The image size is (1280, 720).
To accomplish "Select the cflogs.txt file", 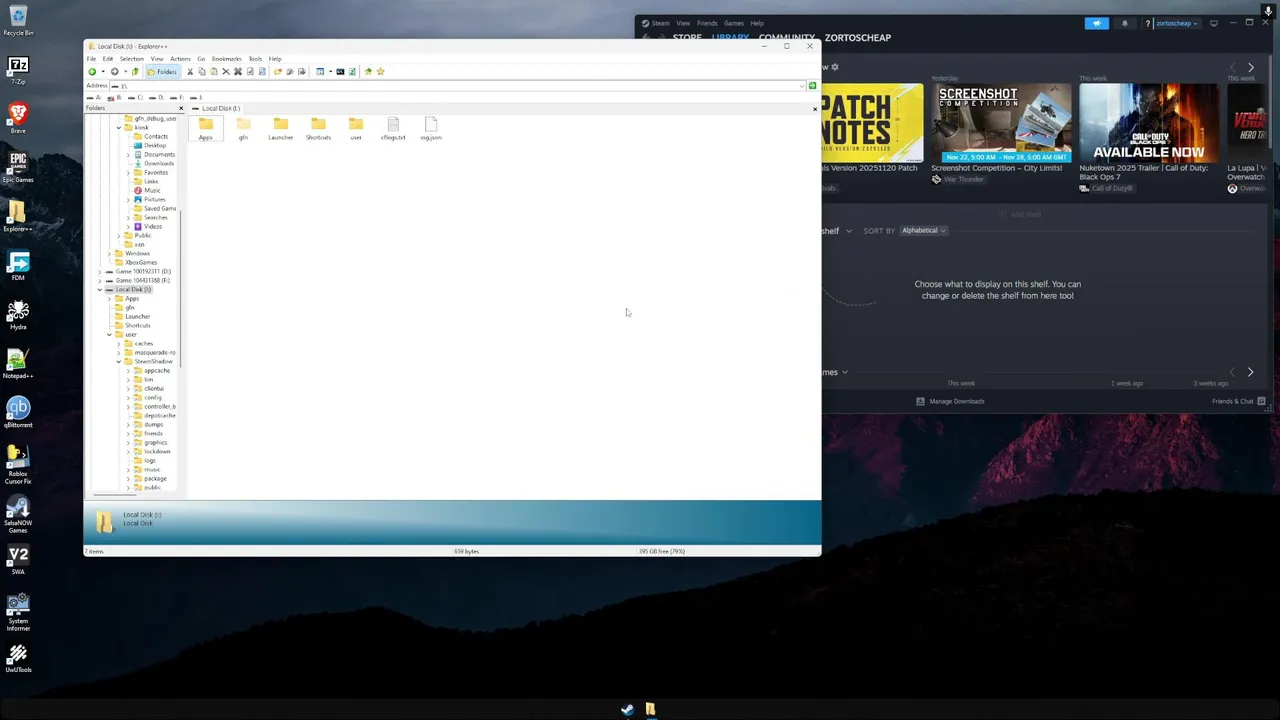I will (393, 128).
